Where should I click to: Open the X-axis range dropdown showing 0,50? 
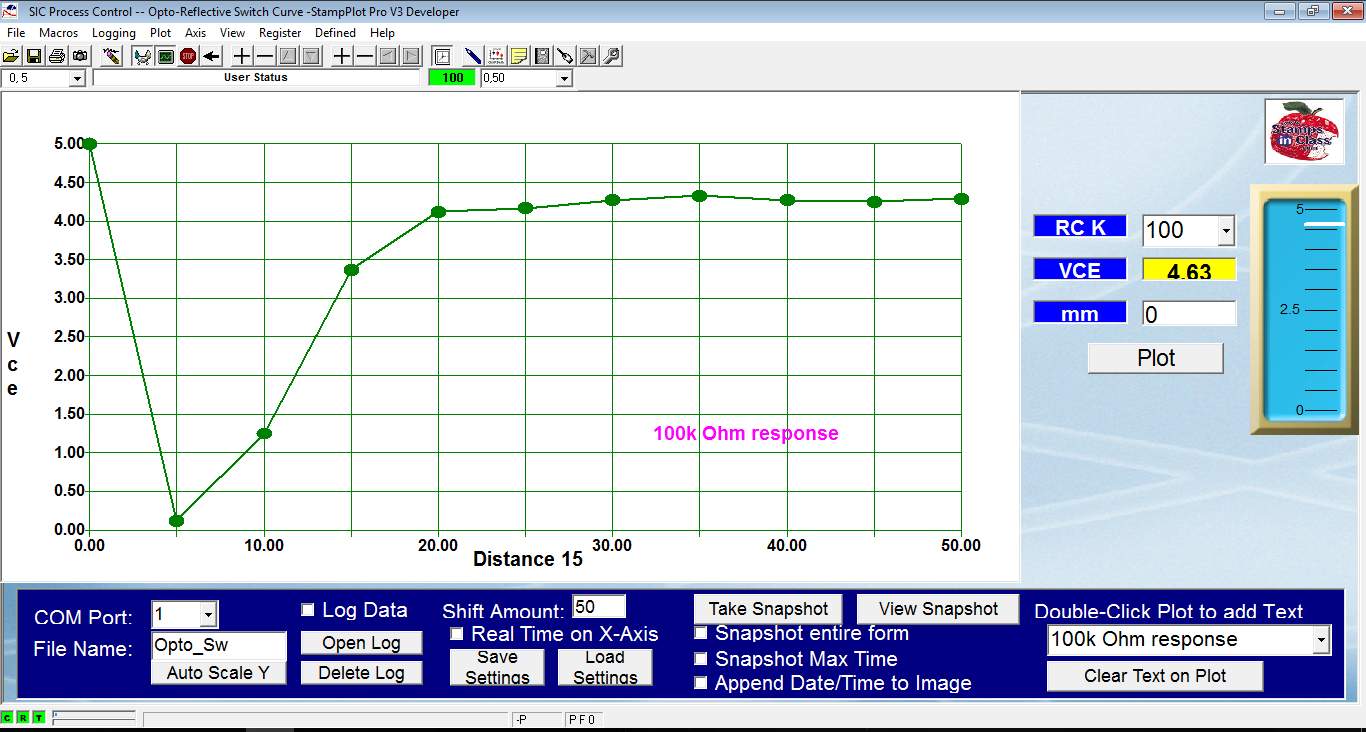pos(564,79)
